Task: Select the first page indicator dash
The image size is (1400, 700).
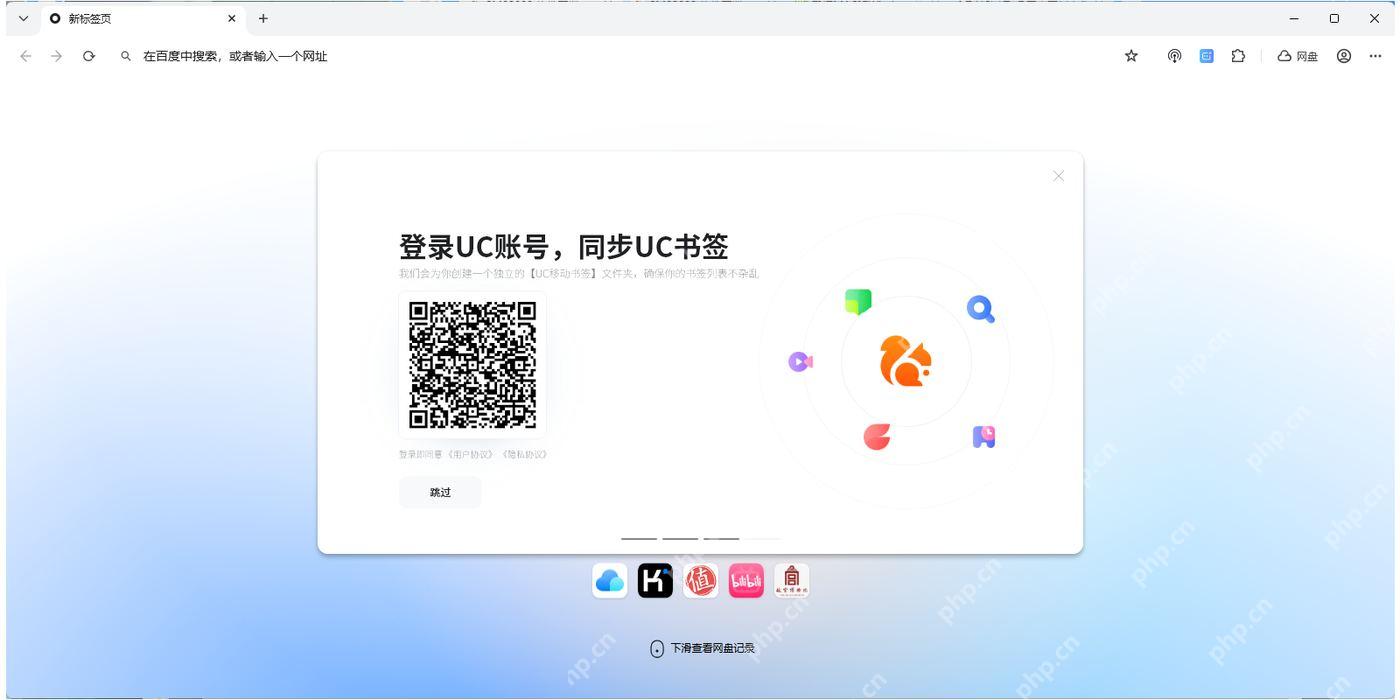Action: tap(639, 538)
